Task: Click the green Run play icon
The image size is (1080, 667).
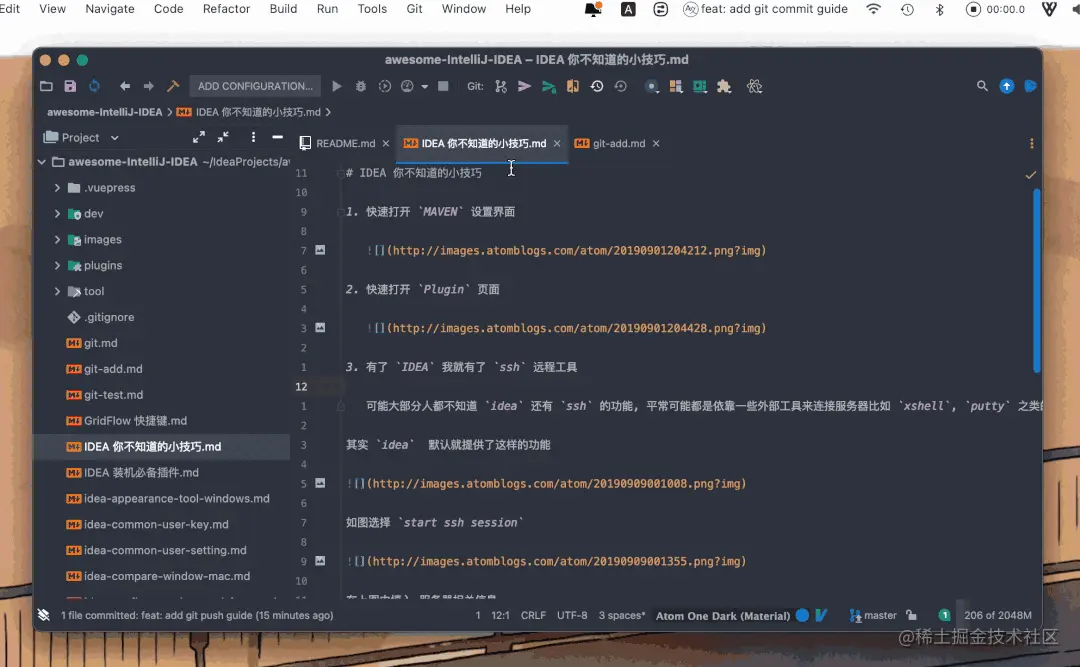Action: [337, 86]
